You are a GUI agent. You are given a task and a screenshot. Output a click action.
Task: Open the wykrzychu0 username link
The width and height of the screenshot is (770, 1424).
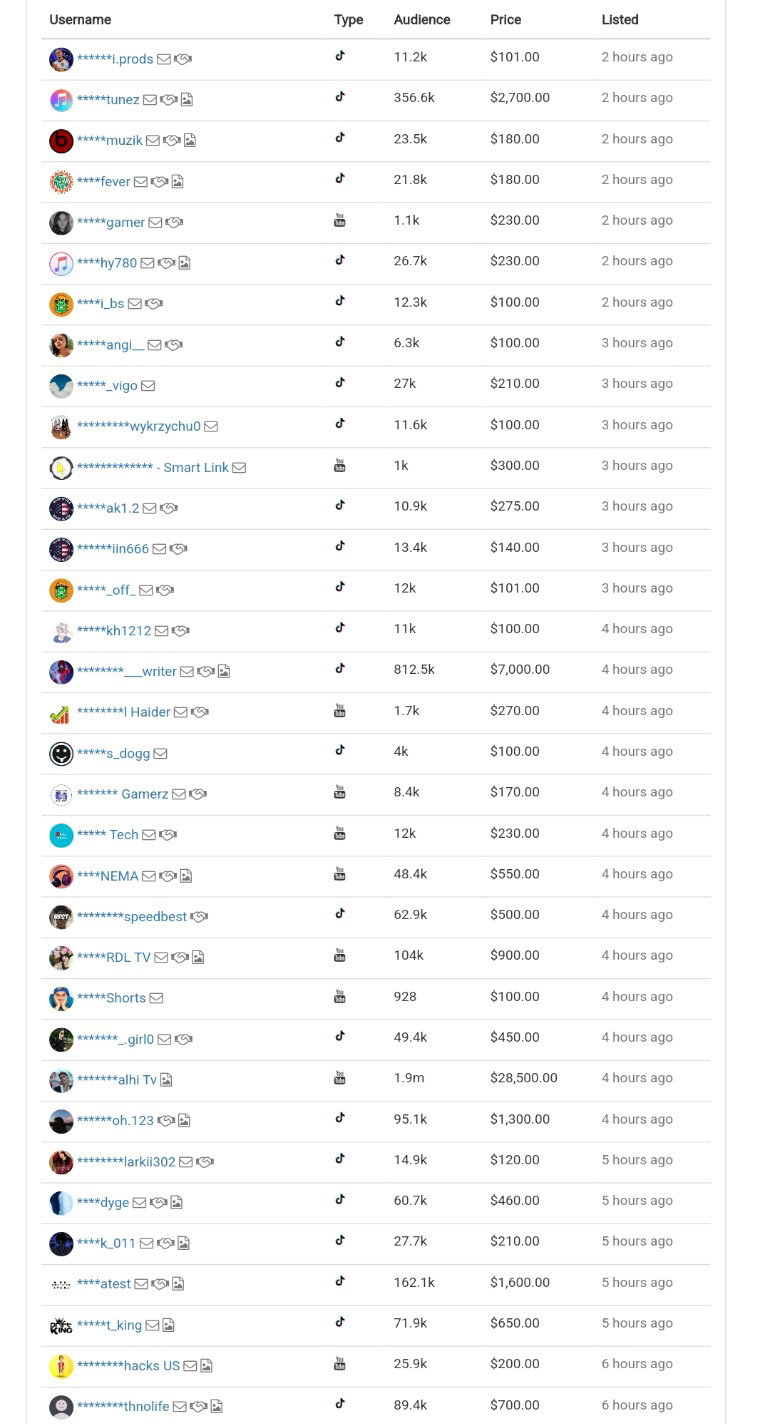(x=139, y=426)
